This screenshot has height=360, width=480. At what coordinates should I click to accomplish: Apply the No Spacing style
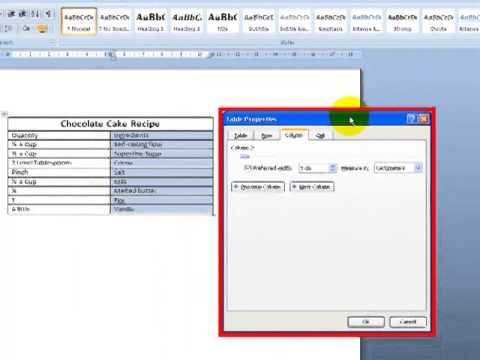point(115,21)
